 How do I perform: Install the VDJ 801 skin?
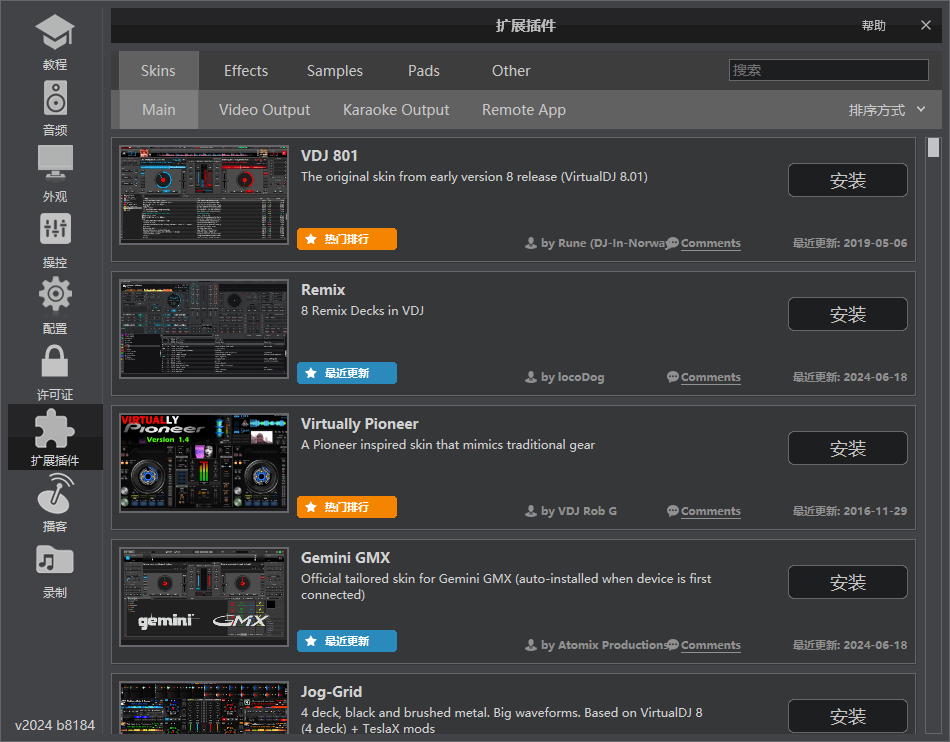[x=847, y=181]
